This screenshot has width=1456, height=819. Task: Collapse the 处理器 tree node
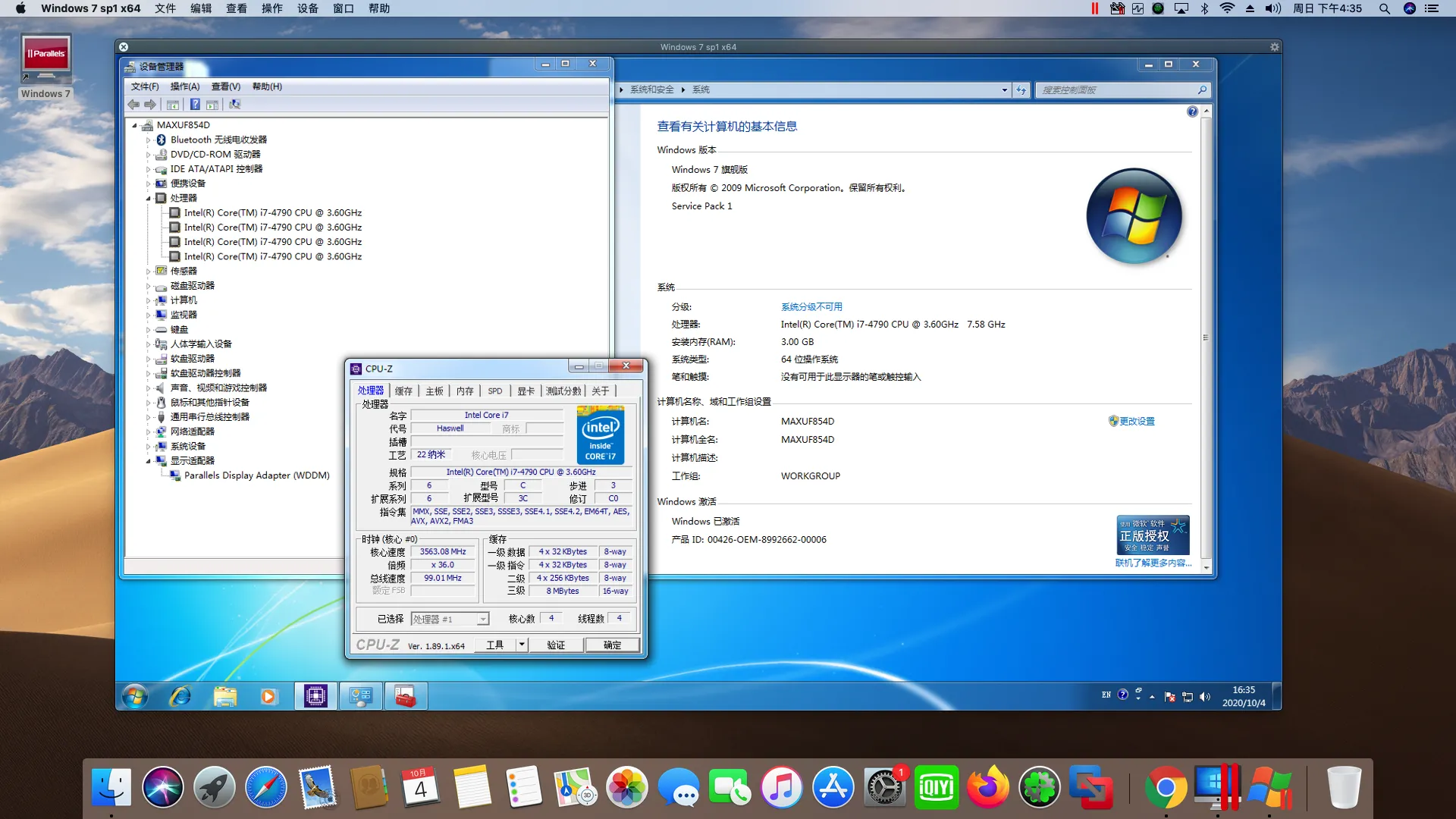pyautogui.click(x=148, y=198)
